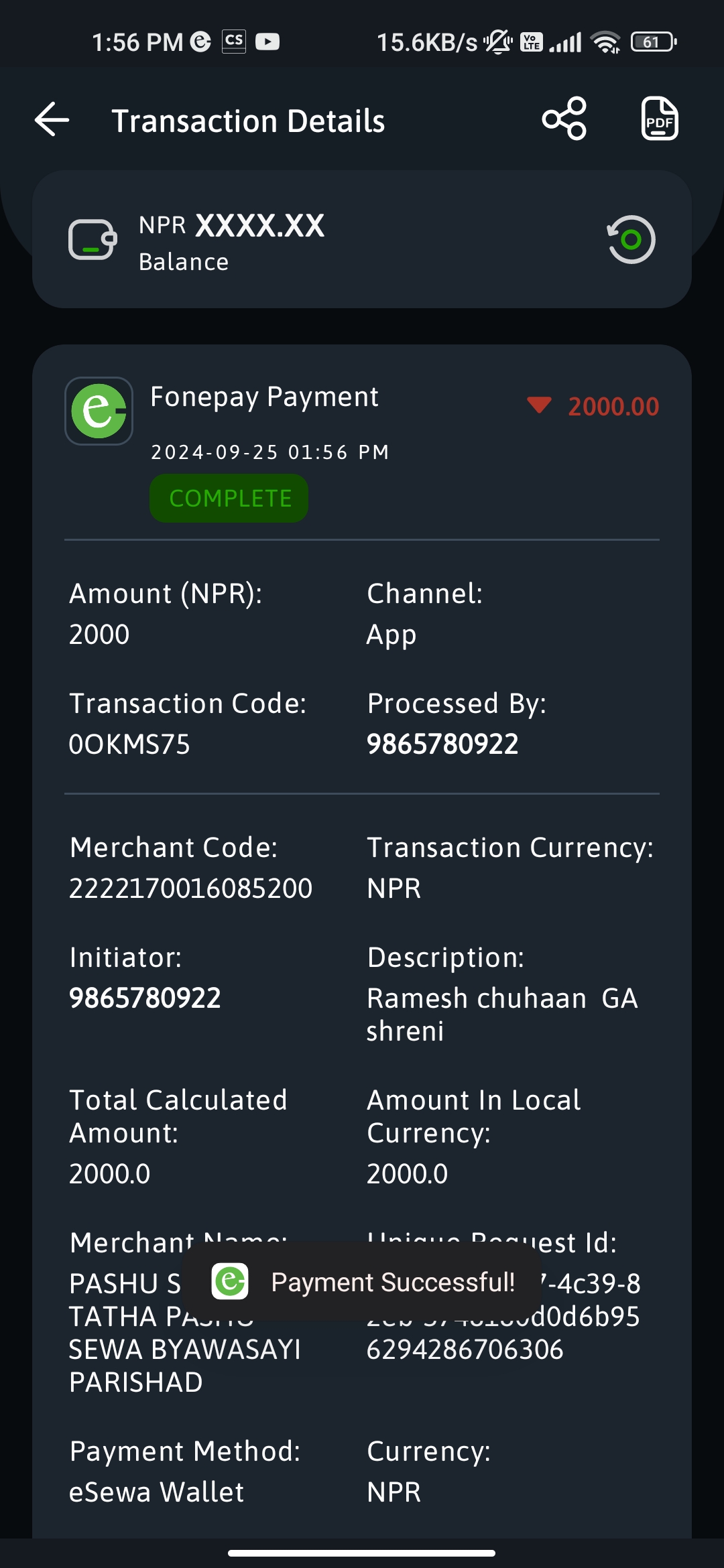
Task: Tap the wallet icon beside the balance
Action: tap(93, 239)
